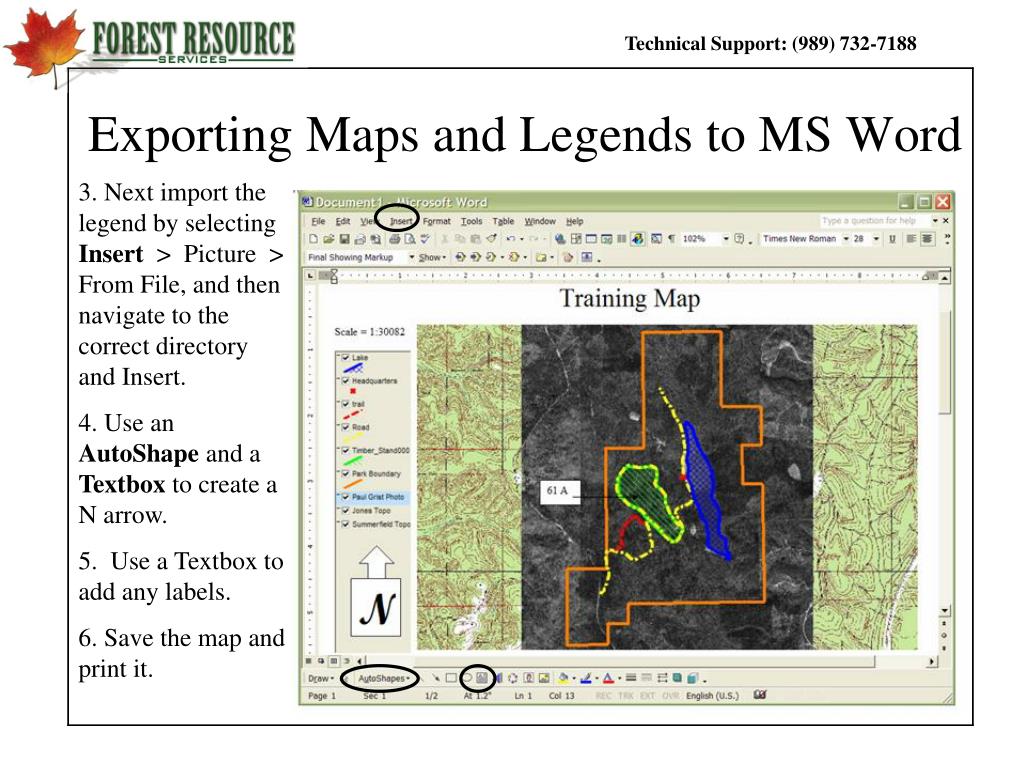
Task: Uncheck the Paul Grist Photo checkbox
Action: pos(346,496)
